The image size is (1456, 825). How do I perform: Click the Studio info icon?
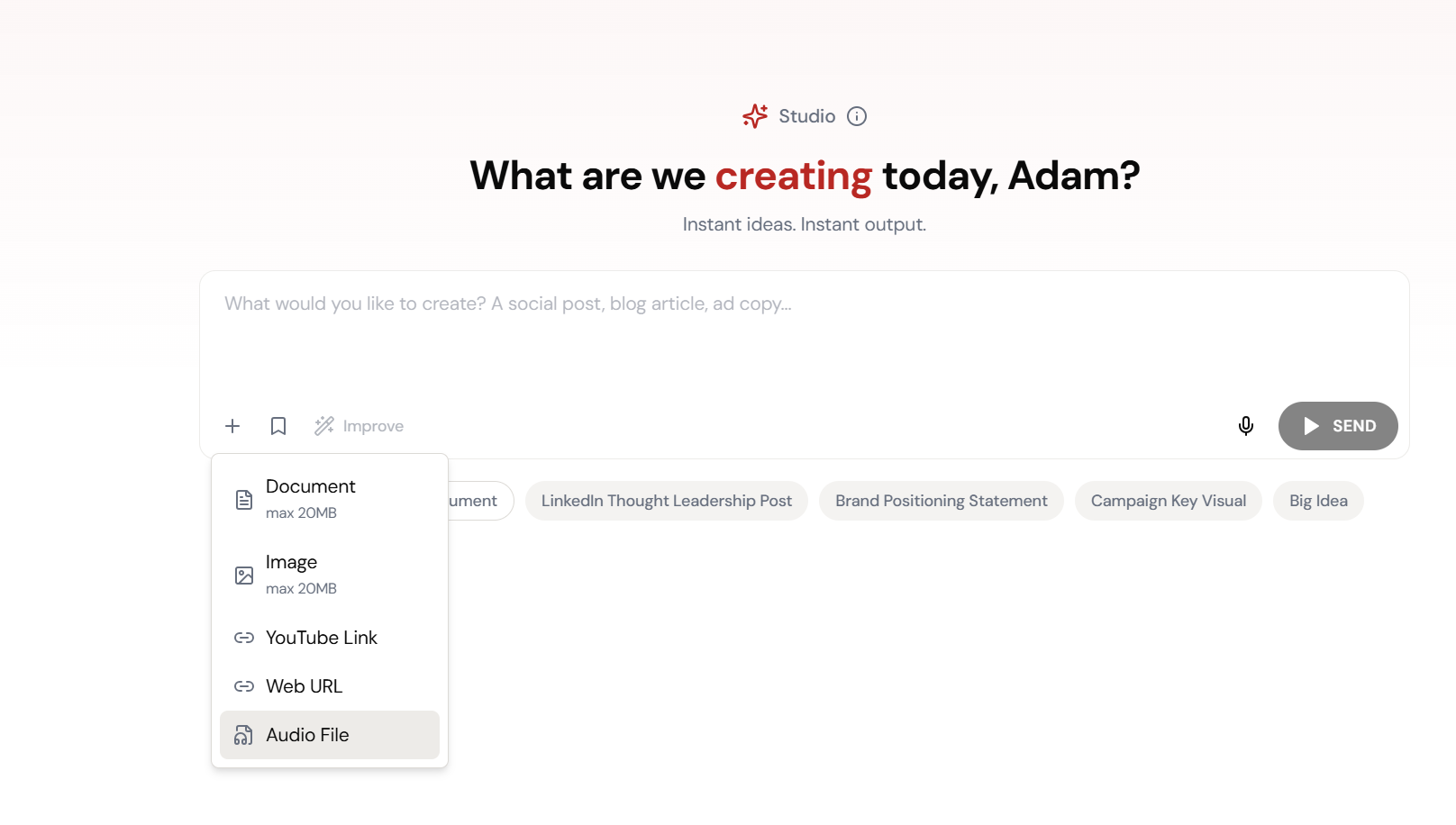tap(857, 116)
